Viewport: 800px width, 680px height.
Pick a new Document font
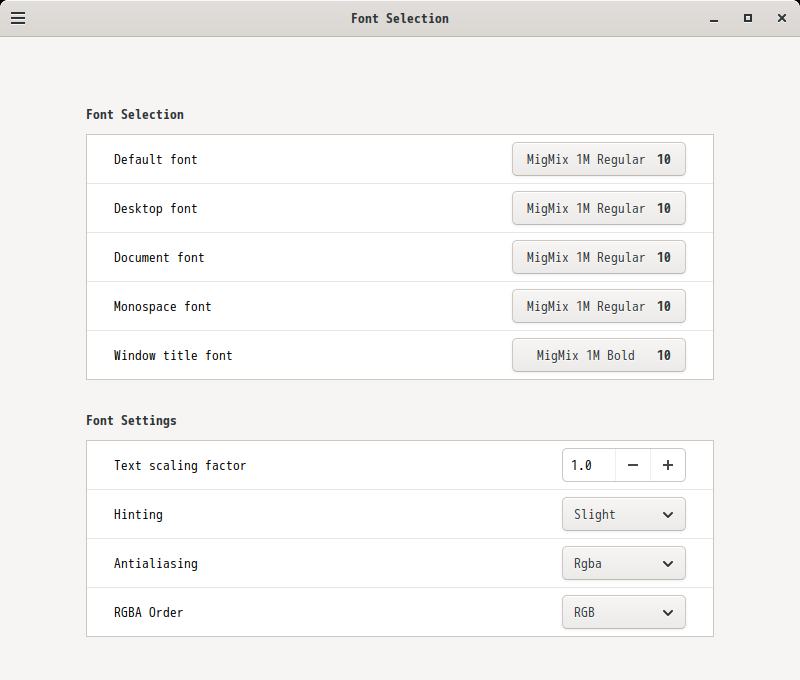[x=598, y=257]
